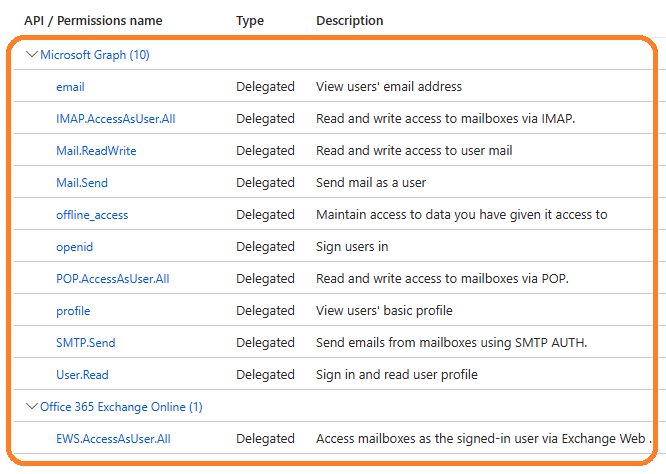This screenshot has width=666, height=474.
Task: Open the Office 365 Exchange Online (1) link
Action: click(121, 407)
